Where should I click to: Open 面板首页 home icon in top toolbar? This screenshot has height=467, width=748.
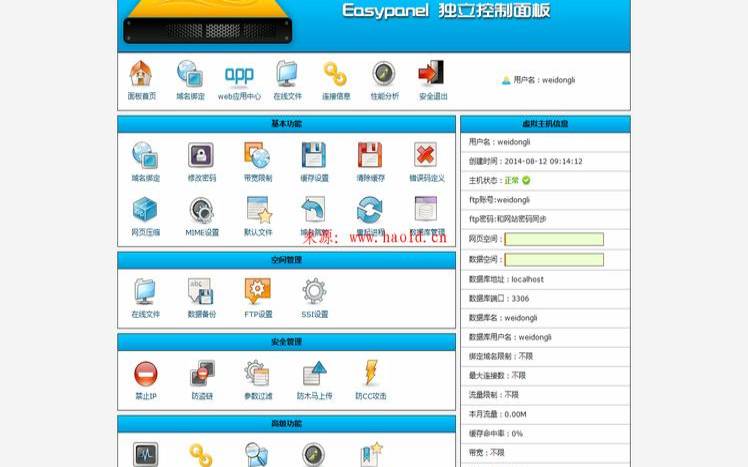[x=141, y=73]
